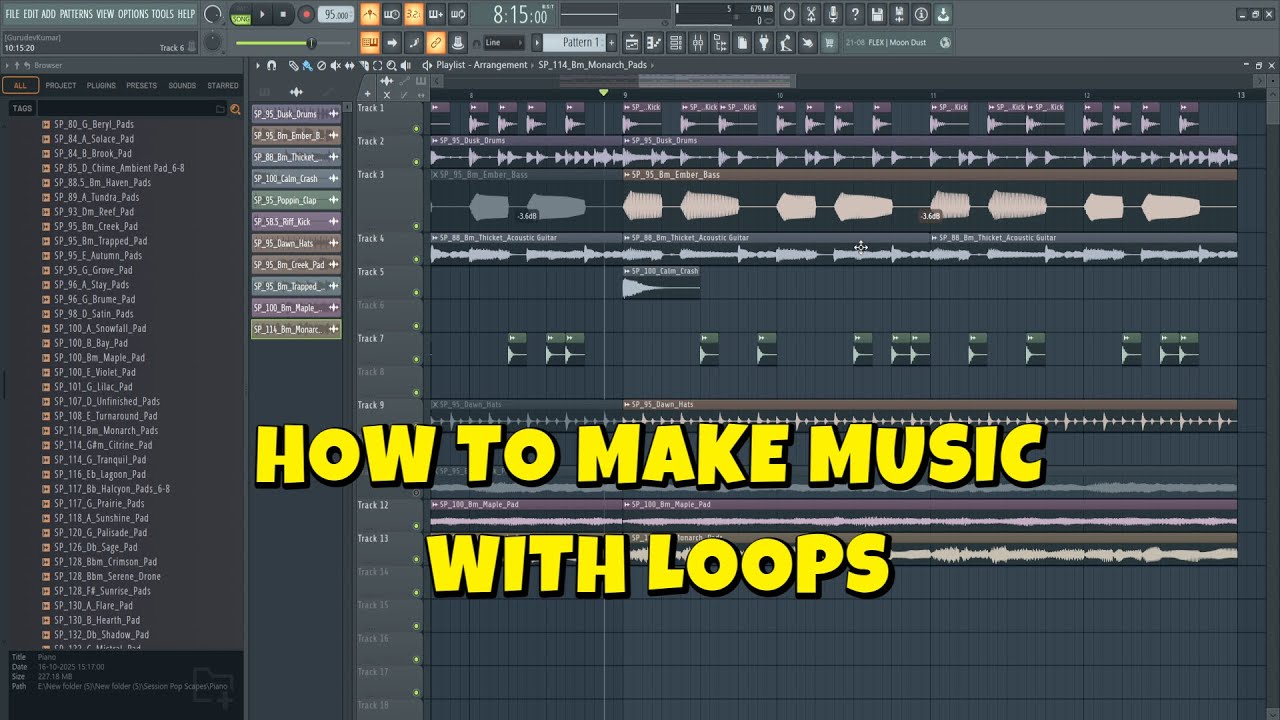Click the download content library icon

pyautogui.click(x=943, y=15)
